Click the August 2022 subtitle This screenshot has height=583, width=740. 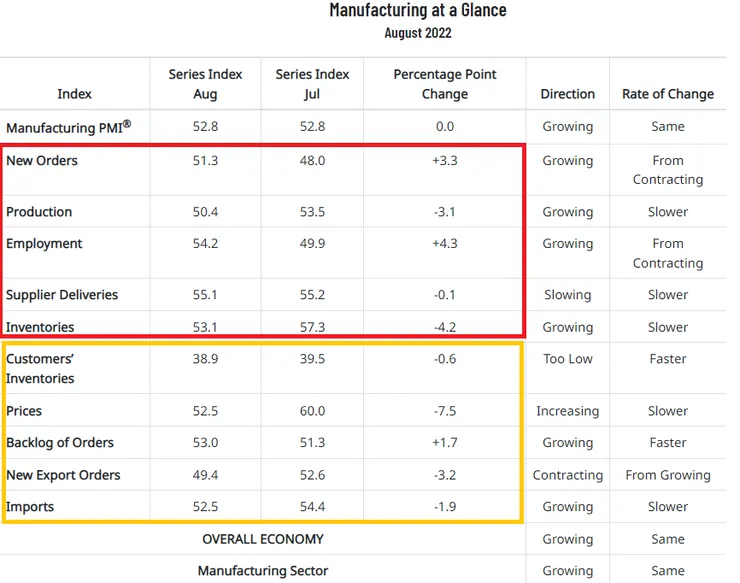click(417, 33)
